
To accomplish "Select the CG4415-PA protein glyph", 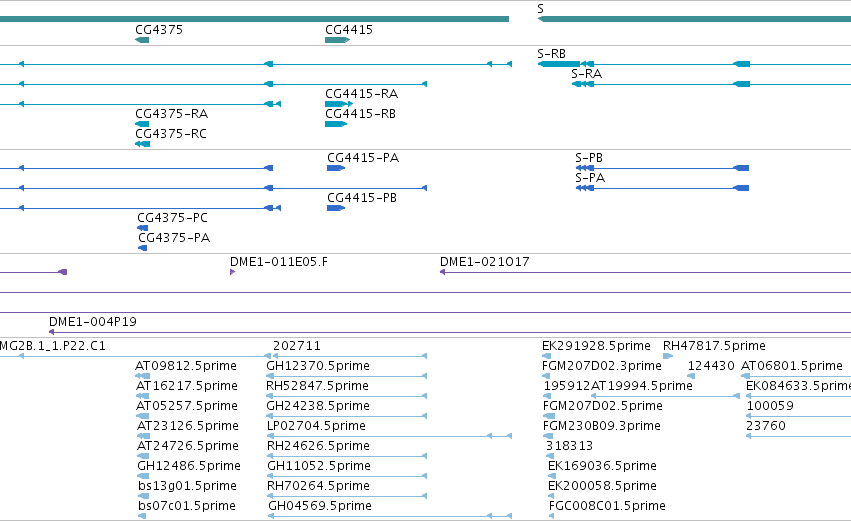I will (336, 168).
